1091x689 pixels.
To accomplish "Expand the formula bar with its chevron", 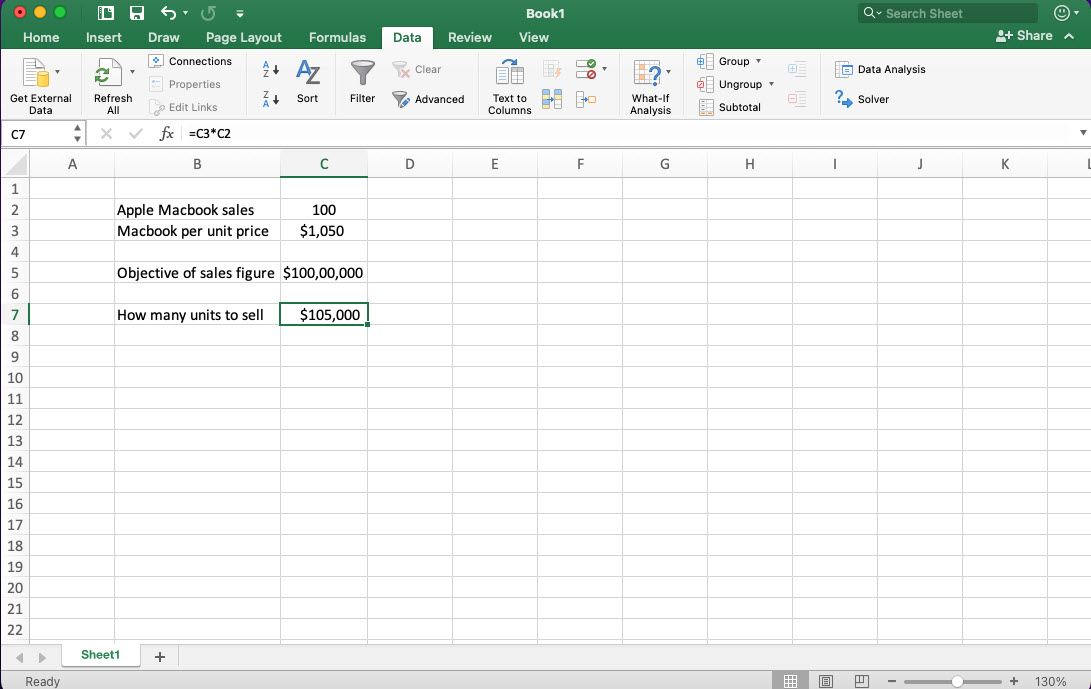I will pos(1081,131).
